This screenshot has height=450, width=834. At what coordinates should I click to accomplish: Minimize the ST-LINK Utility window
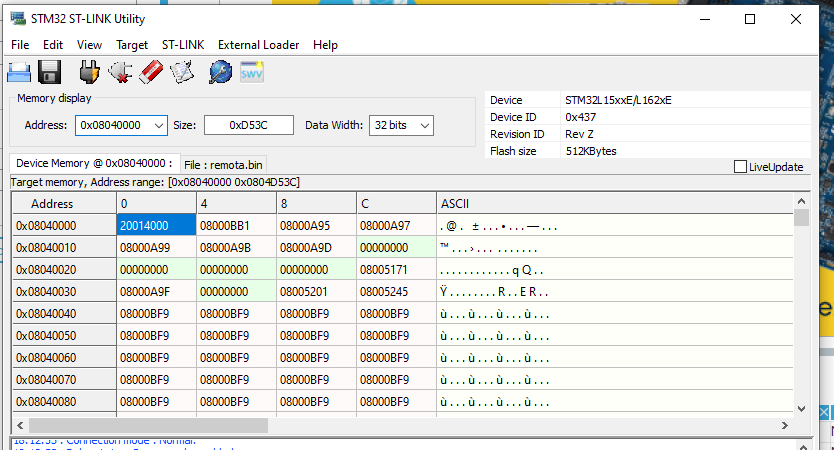click(x=705, y=19)
